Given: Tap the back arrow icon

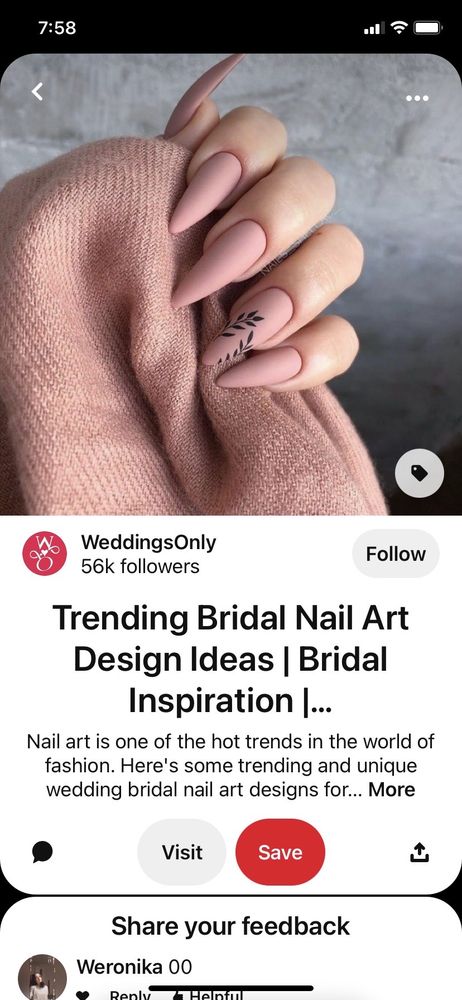Looking at the screenshot, I should [38, 92].
